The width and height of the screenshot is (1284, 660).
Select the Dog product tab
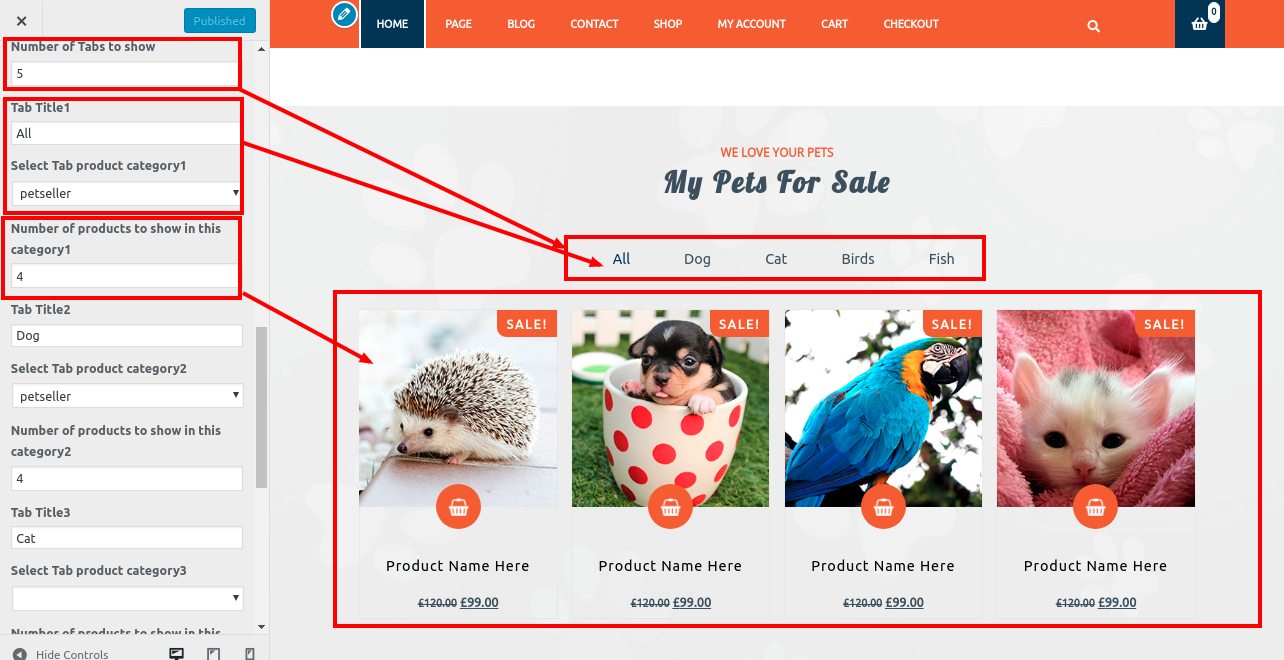point(697,259)
